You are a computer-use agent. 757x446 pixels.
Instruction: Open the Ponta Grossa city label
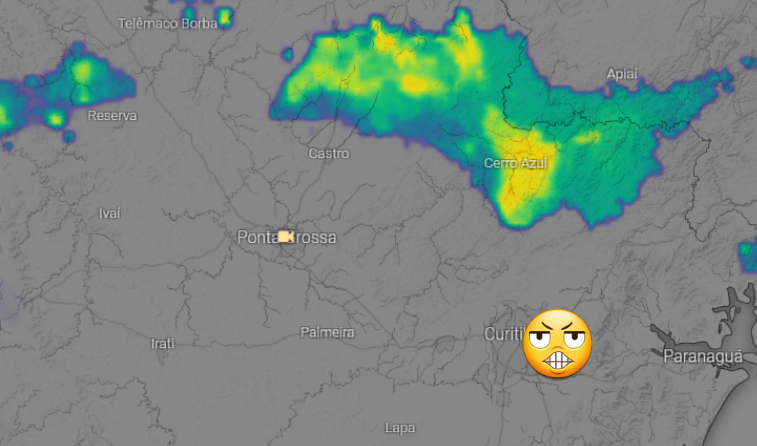pos(287,237)
